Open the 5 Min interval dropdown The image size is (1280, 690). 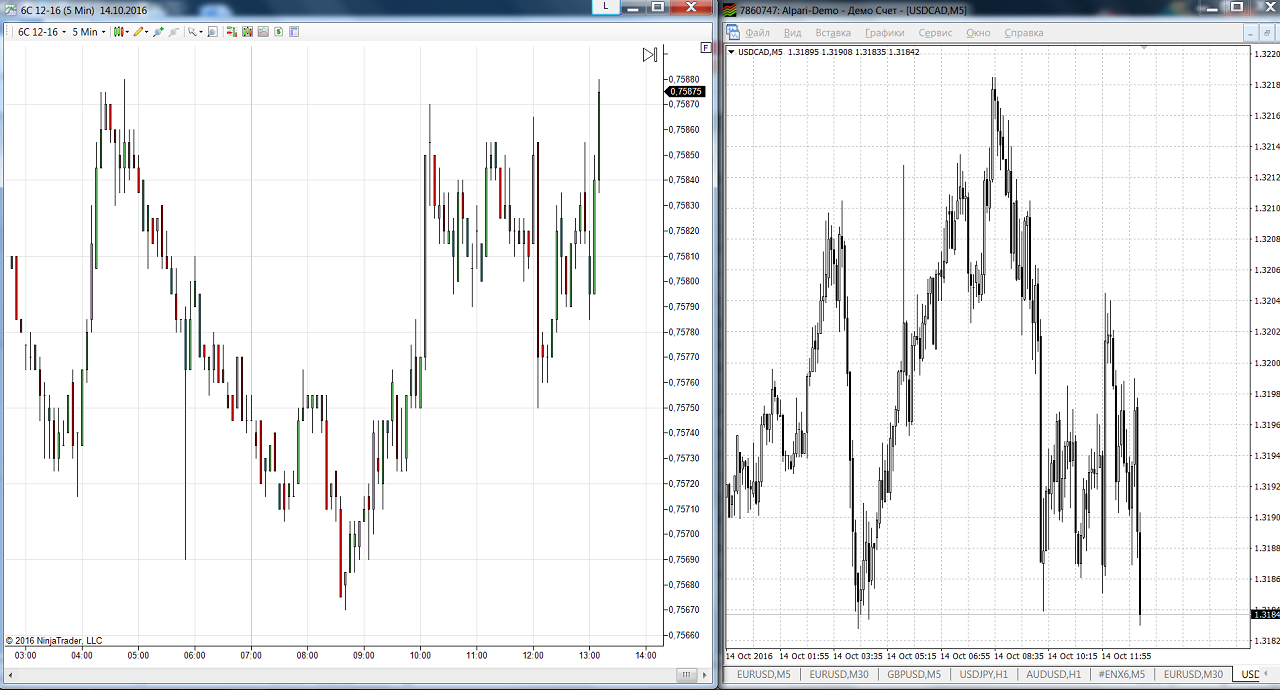pos(88,32)
